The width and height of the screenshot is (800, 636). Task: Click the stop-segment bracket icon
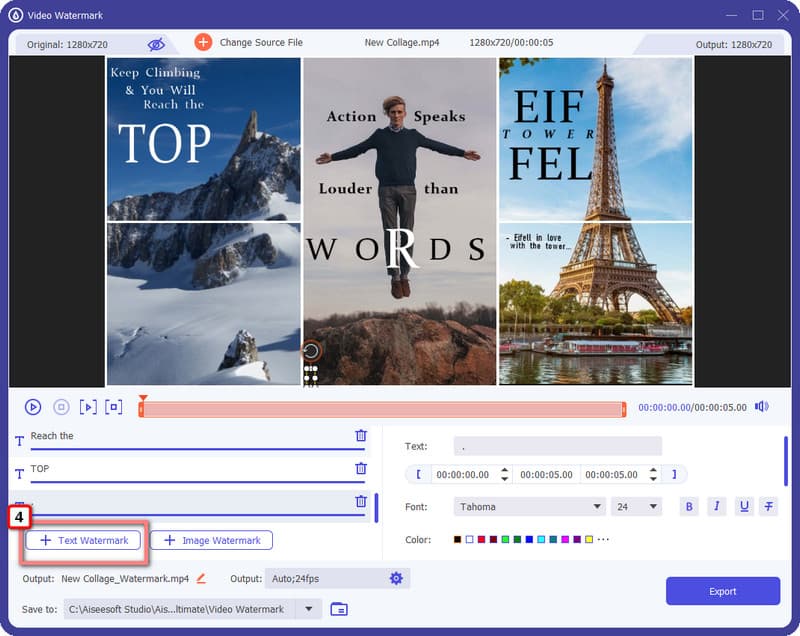tap(114, 407)
